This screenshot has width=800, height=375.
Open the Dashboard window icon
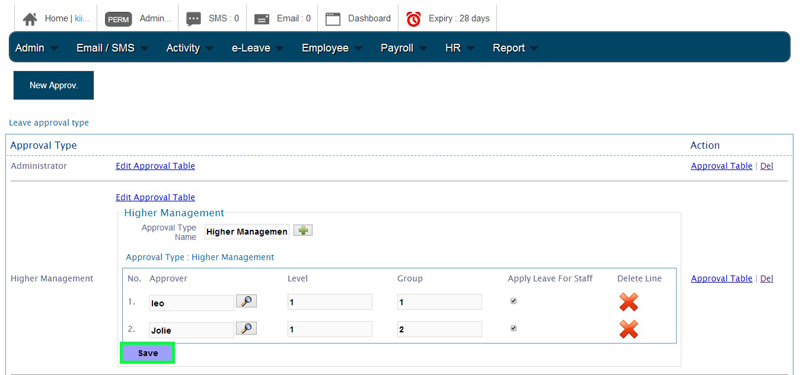point(333,19)
